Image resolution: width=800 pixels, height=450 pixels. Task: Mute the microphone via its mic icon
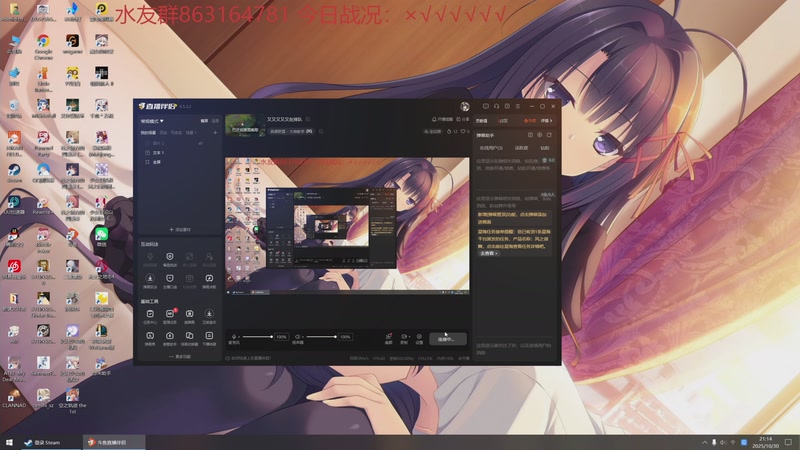(x=234, y=337)
